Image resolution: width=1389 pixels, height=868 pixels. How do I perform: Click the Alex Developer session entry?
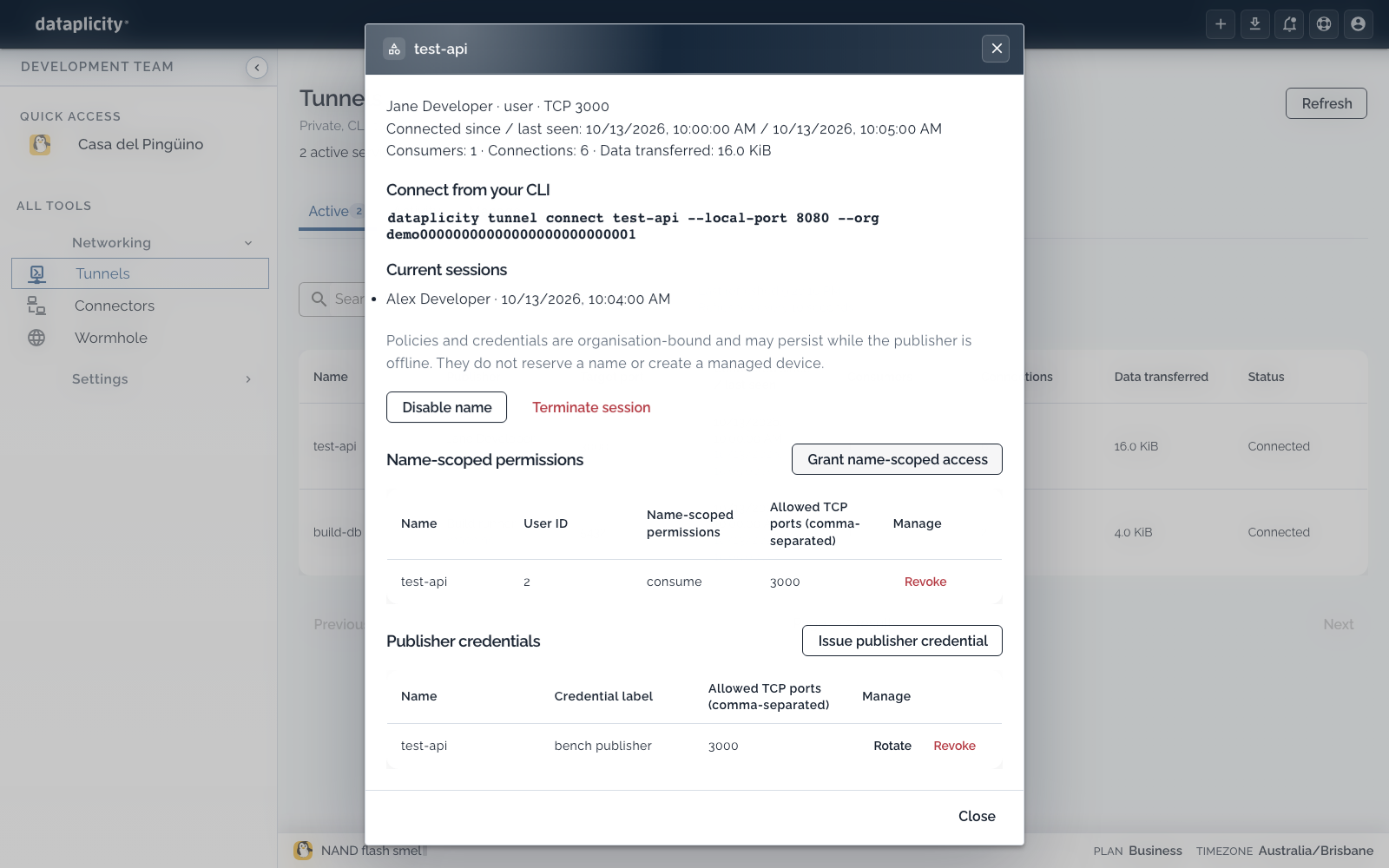[528, 299]
